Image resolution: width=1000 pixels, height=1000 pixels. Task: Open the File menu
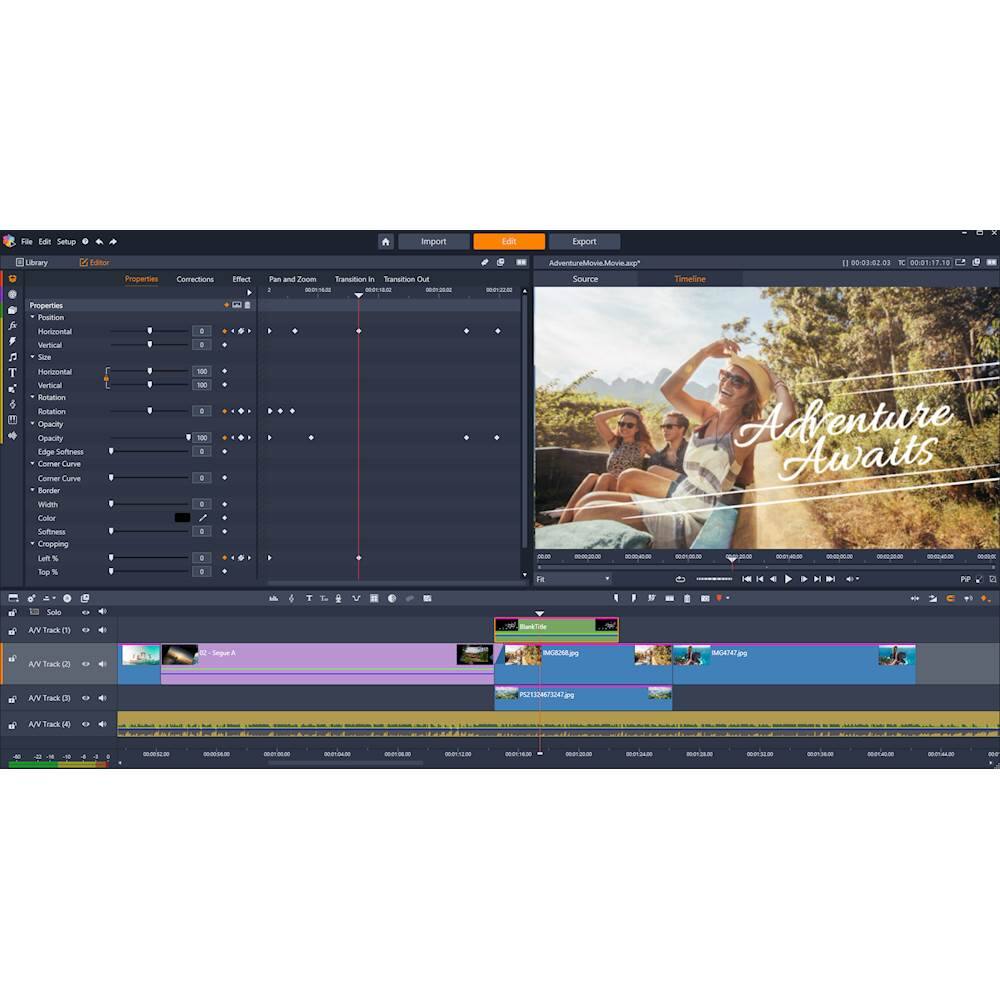click(x=27, y=241)
